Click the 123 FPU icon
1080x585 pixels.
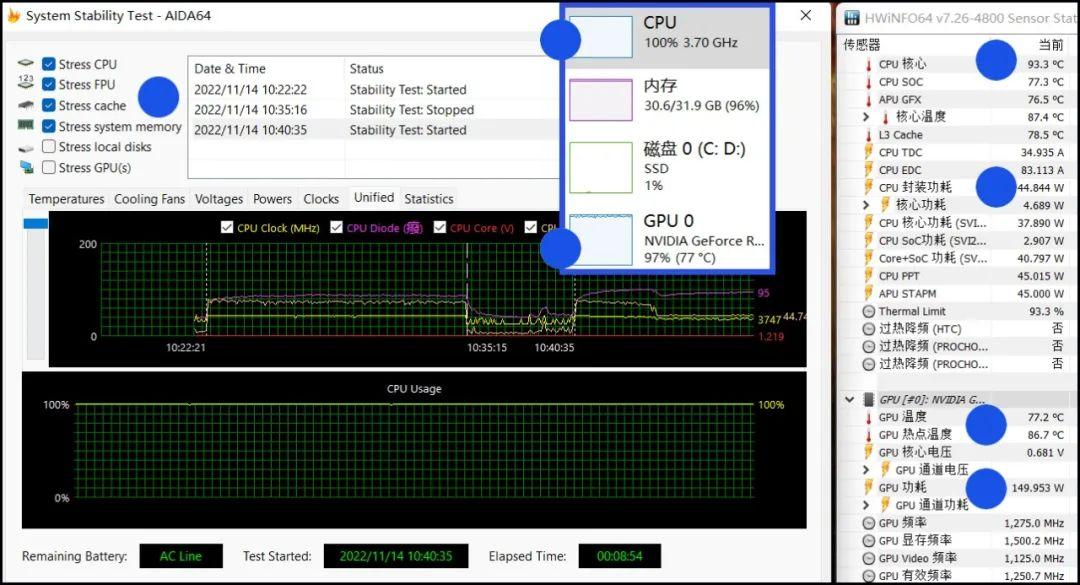tap(26, 84)
